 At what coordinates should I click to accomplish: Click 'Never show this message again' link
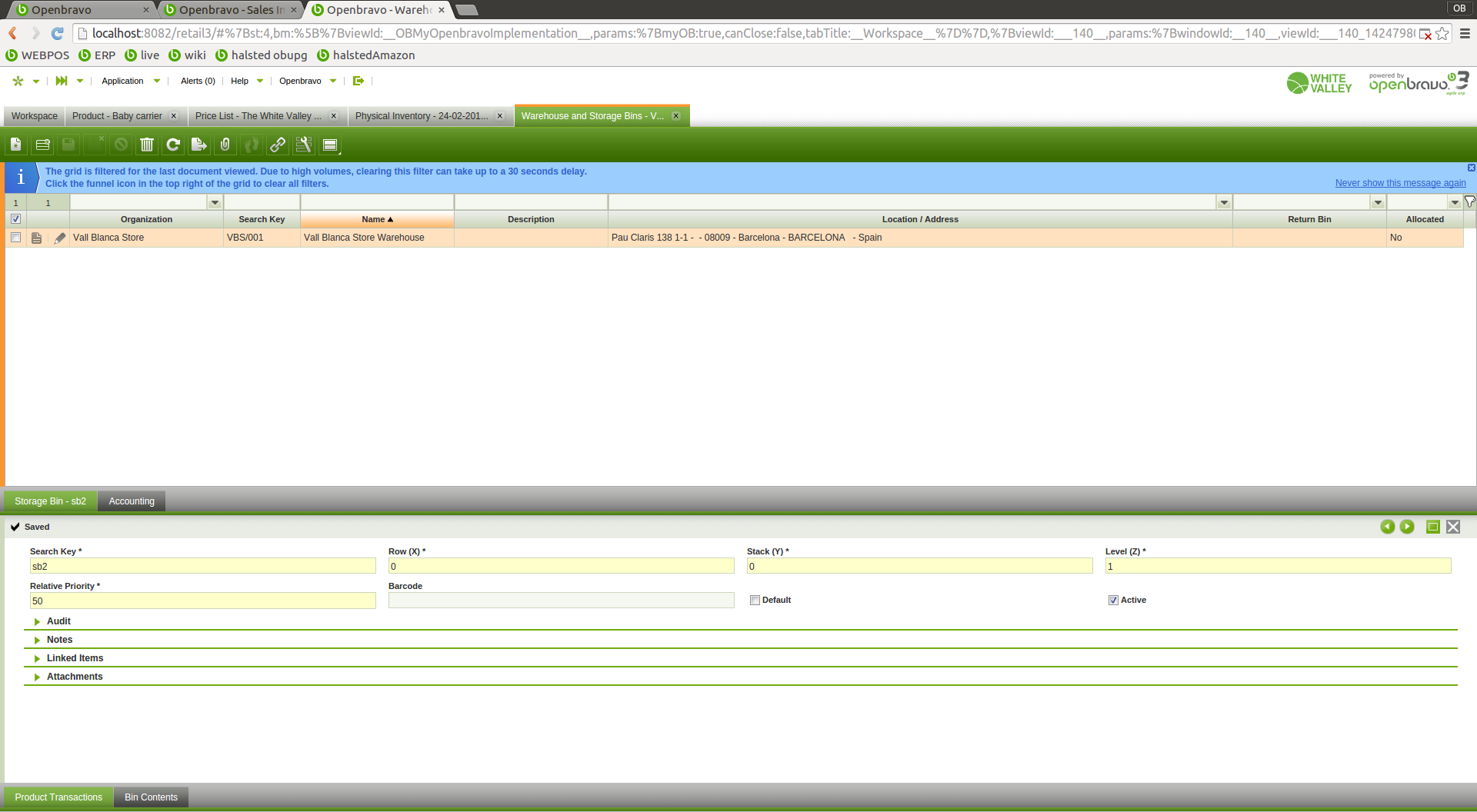(1400, 183)
